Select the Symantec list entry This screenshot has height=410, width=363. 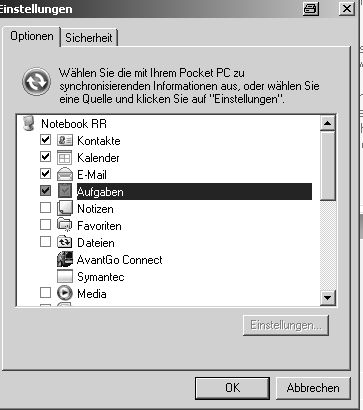click(x=101, y=277)
